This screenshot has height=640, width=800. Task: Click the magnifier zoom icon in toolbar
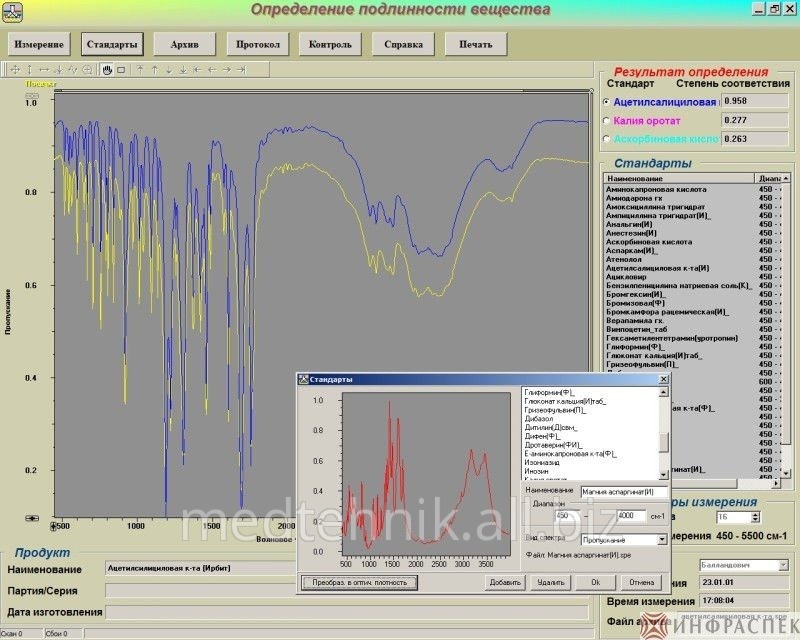(x=87, y=70)
